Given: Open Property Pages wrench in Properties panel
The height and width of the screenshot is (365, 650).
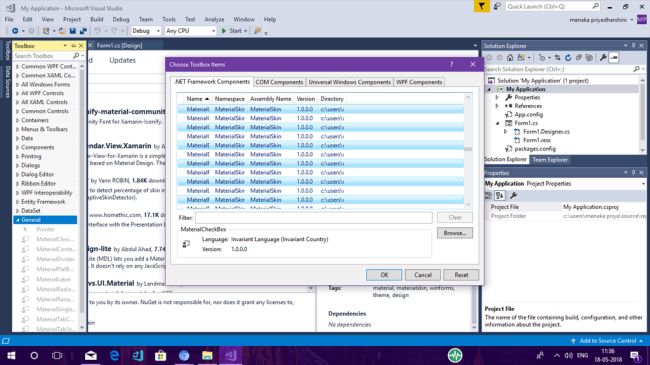Looking at the screenshot, I should click(x=513, y=195).
